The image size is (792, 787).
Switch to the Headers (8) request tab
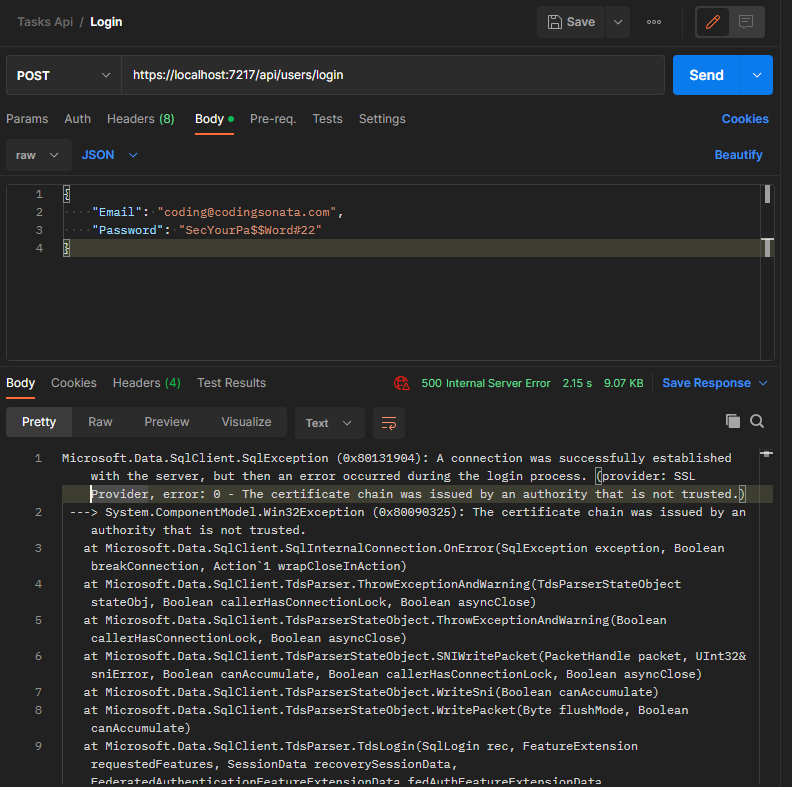[x=140, y=119]
